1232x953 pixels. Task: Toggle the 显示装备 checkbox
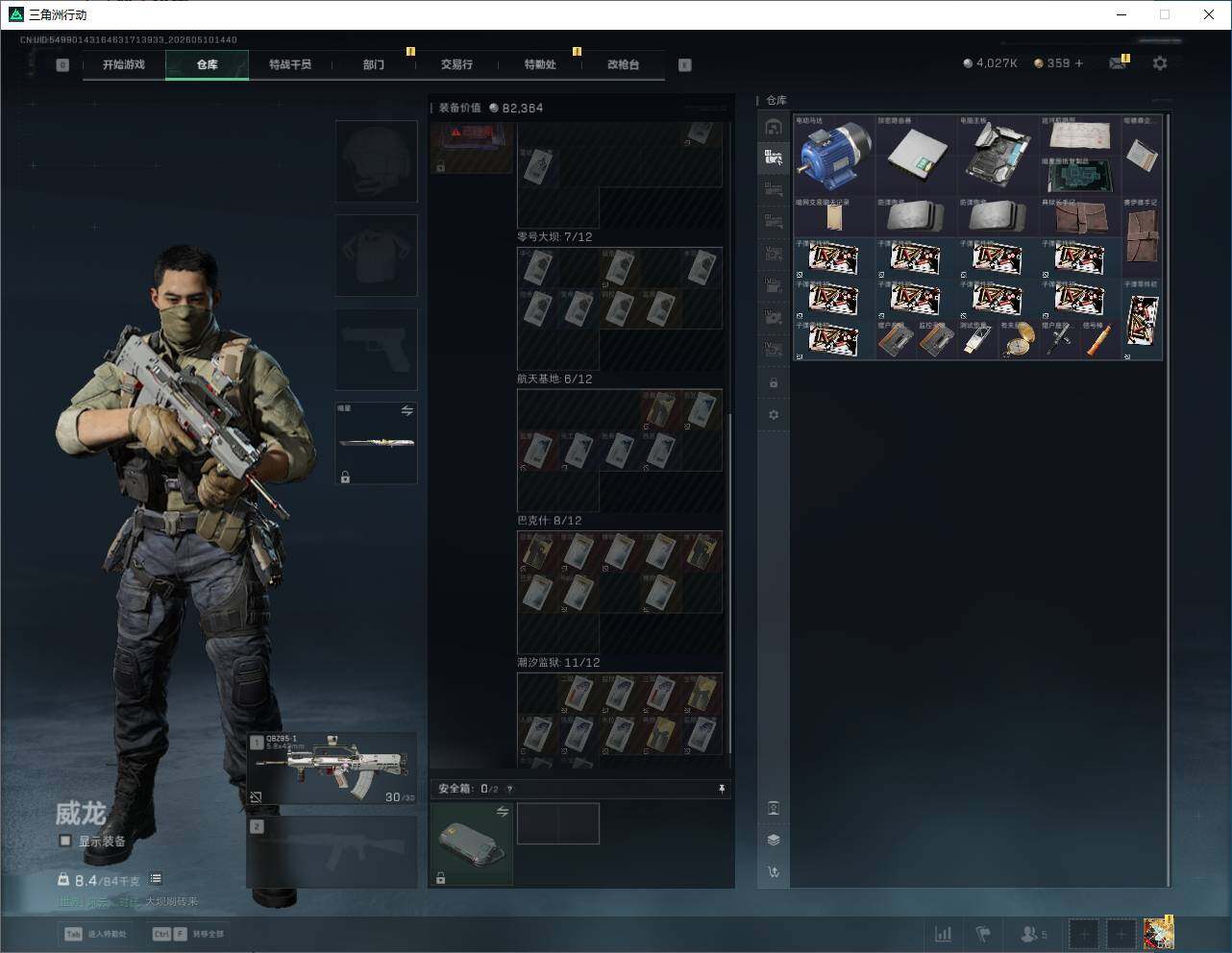coord(65,841)
